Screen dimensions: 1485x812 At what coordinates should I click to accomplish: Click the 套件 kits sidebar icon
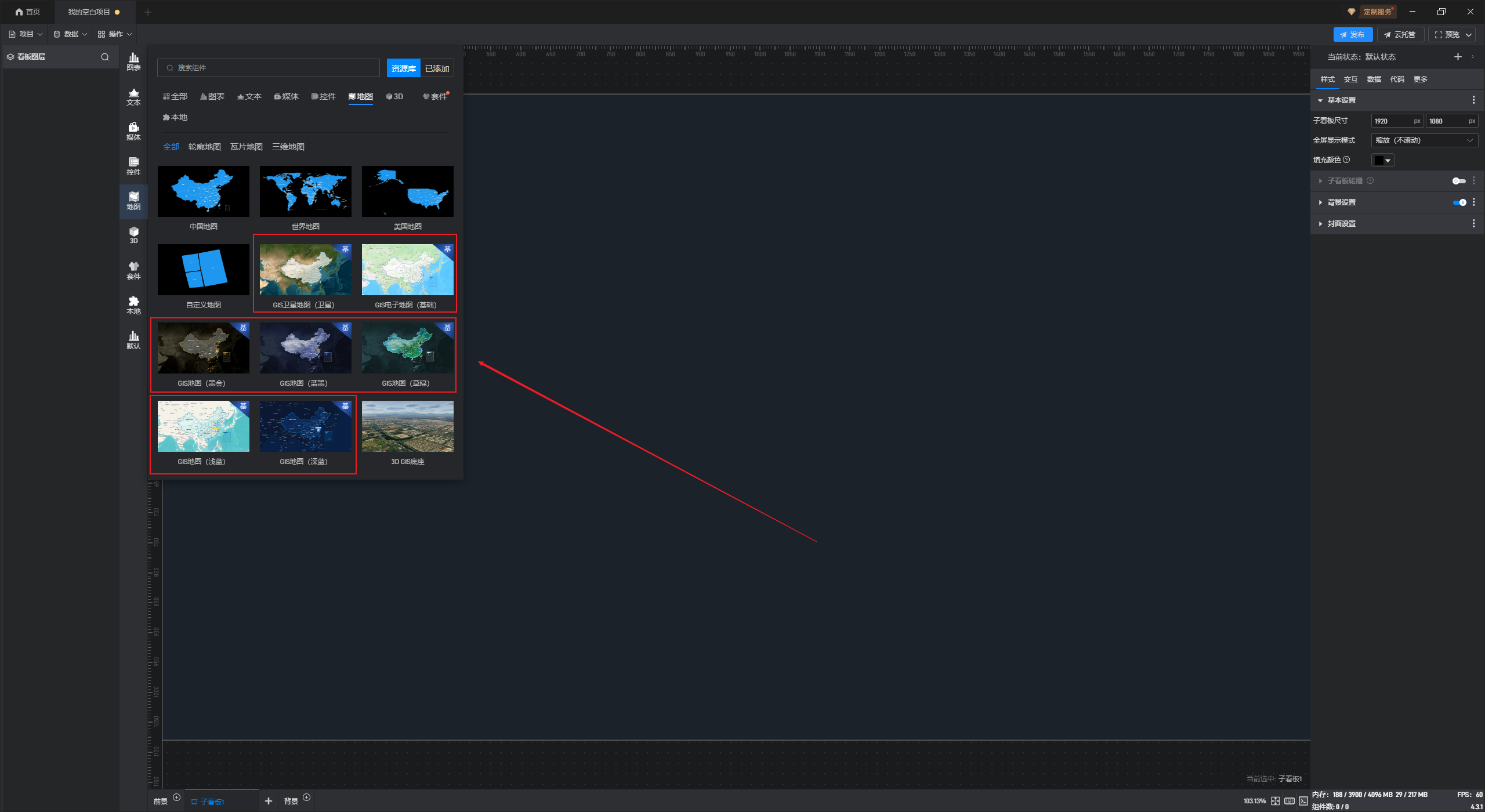tap(133, 270)
